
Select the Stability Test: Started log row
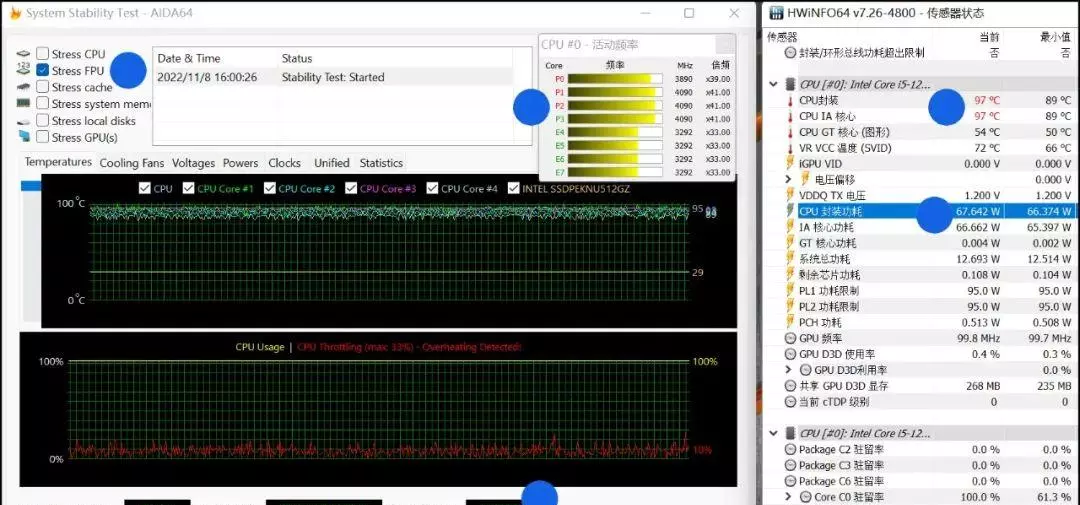tap(333, 77)
